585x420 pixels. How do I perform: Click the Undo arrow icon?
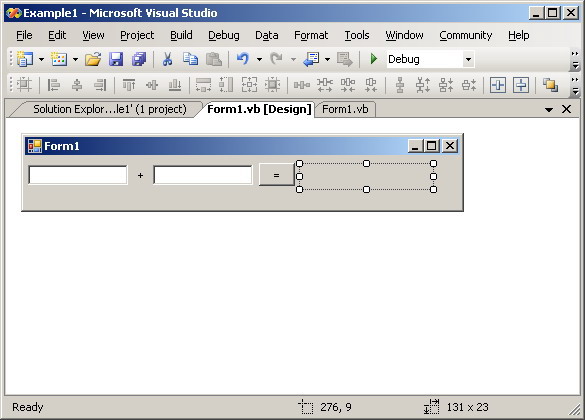coord(243,59)
